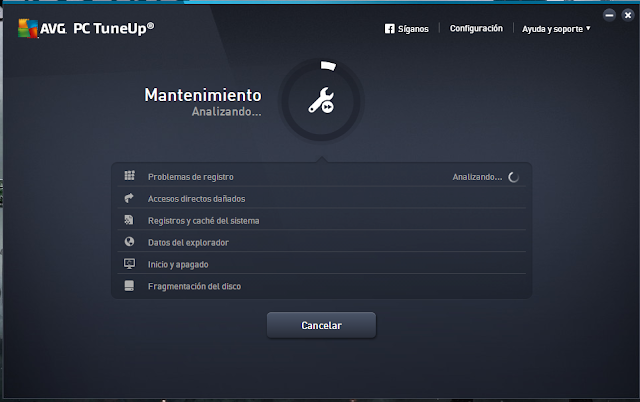Minimize the AVG PC TuneUp window
Viewport: 640px width, 402px height.
point(609,16)
